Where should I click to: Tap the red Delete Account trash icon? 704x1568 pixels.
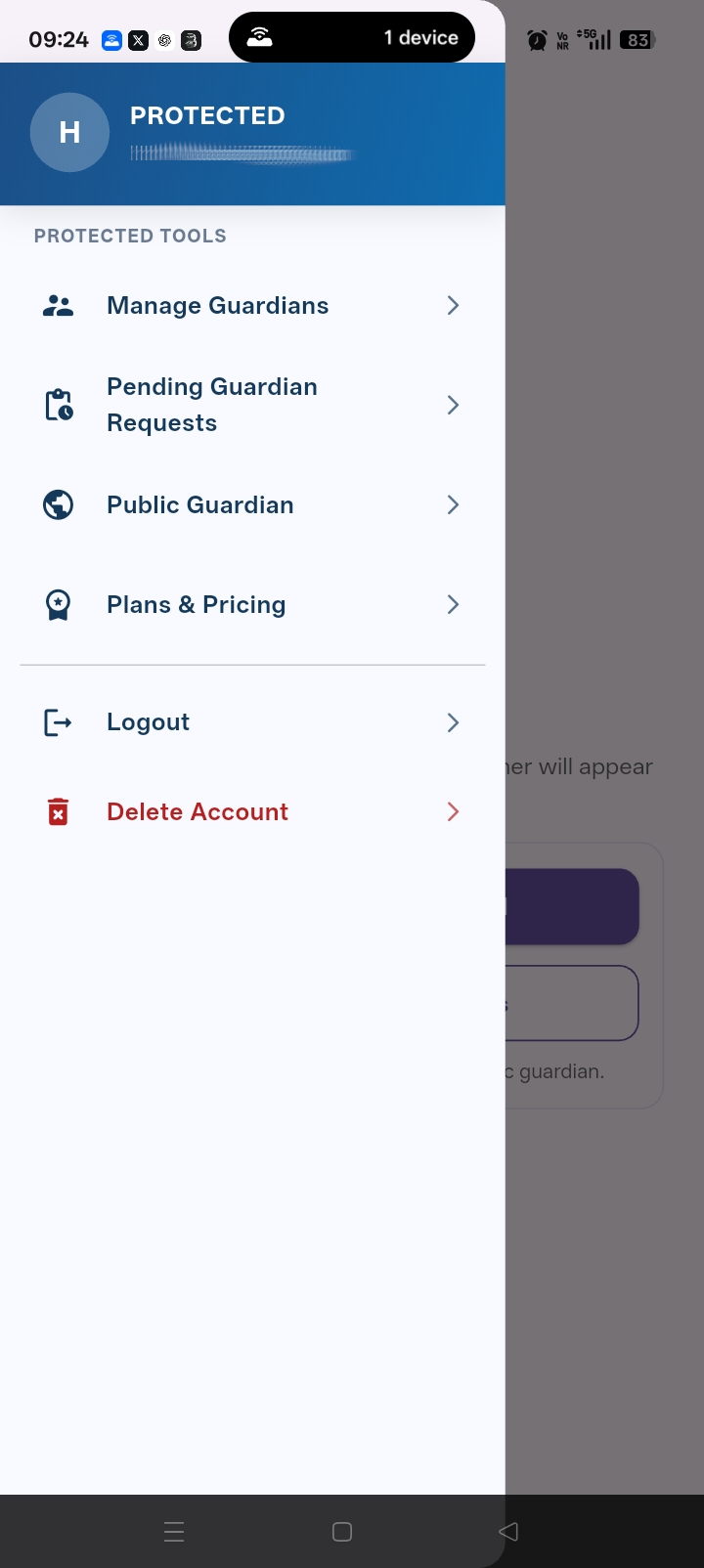[x=59, y=812]
